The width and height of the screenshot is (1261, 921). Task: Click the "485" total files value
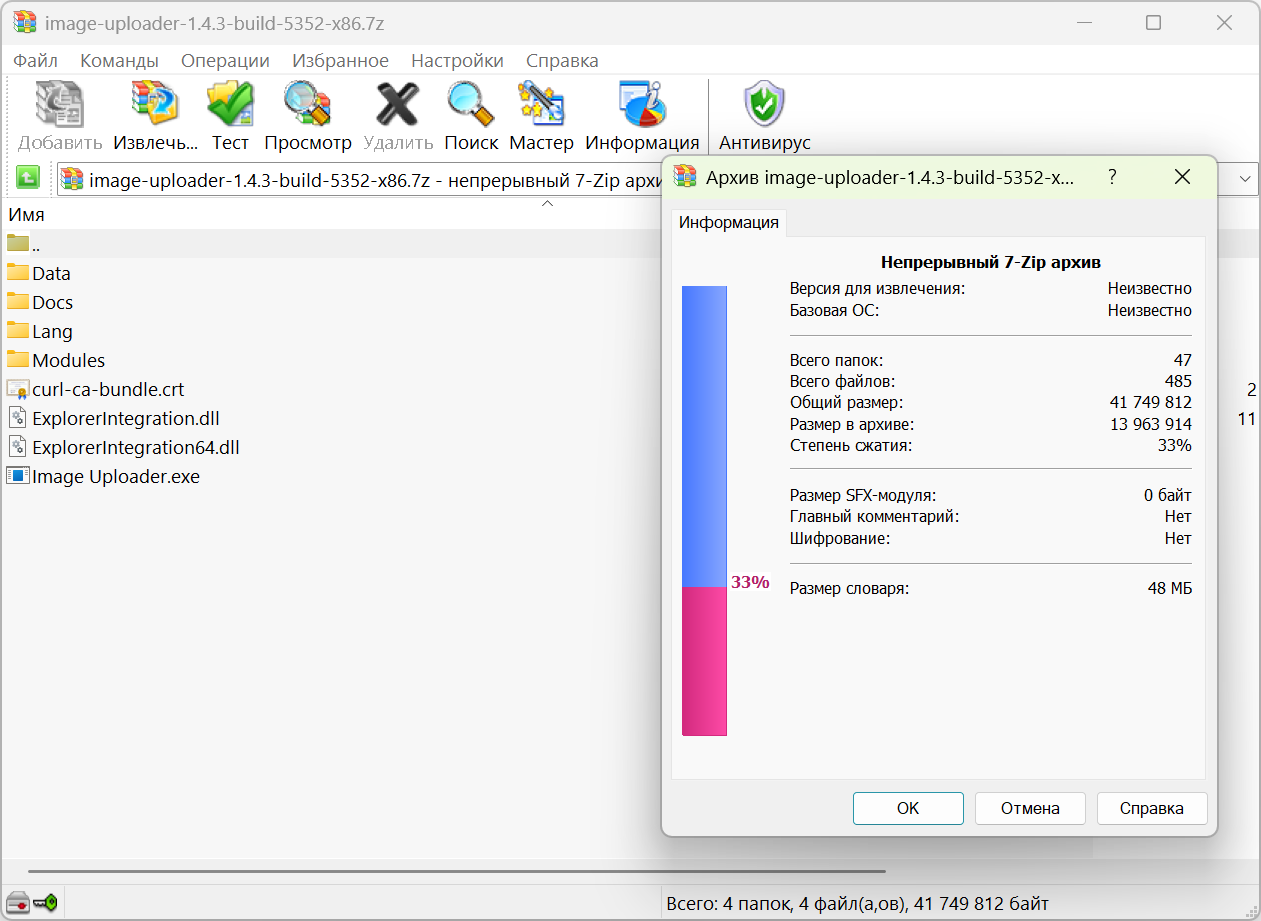pos(1178,381)
